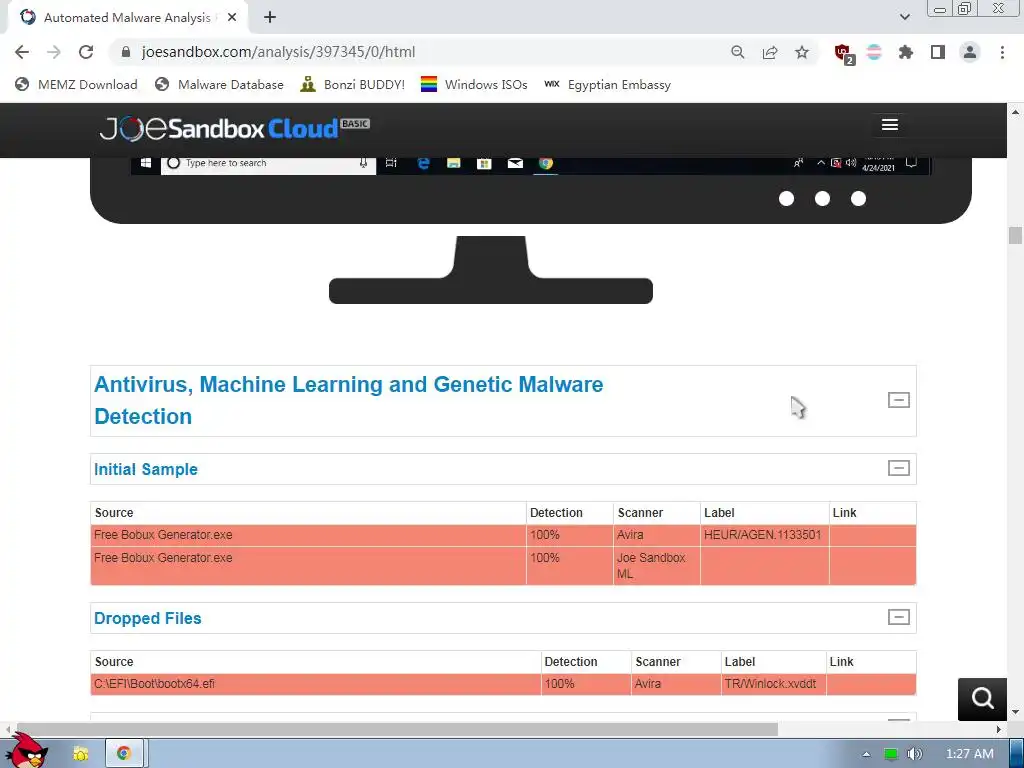Screen dimensions: 1024x768
Task: Collapse the Antivirus, Machine Learning section
Action: point(899,400)
